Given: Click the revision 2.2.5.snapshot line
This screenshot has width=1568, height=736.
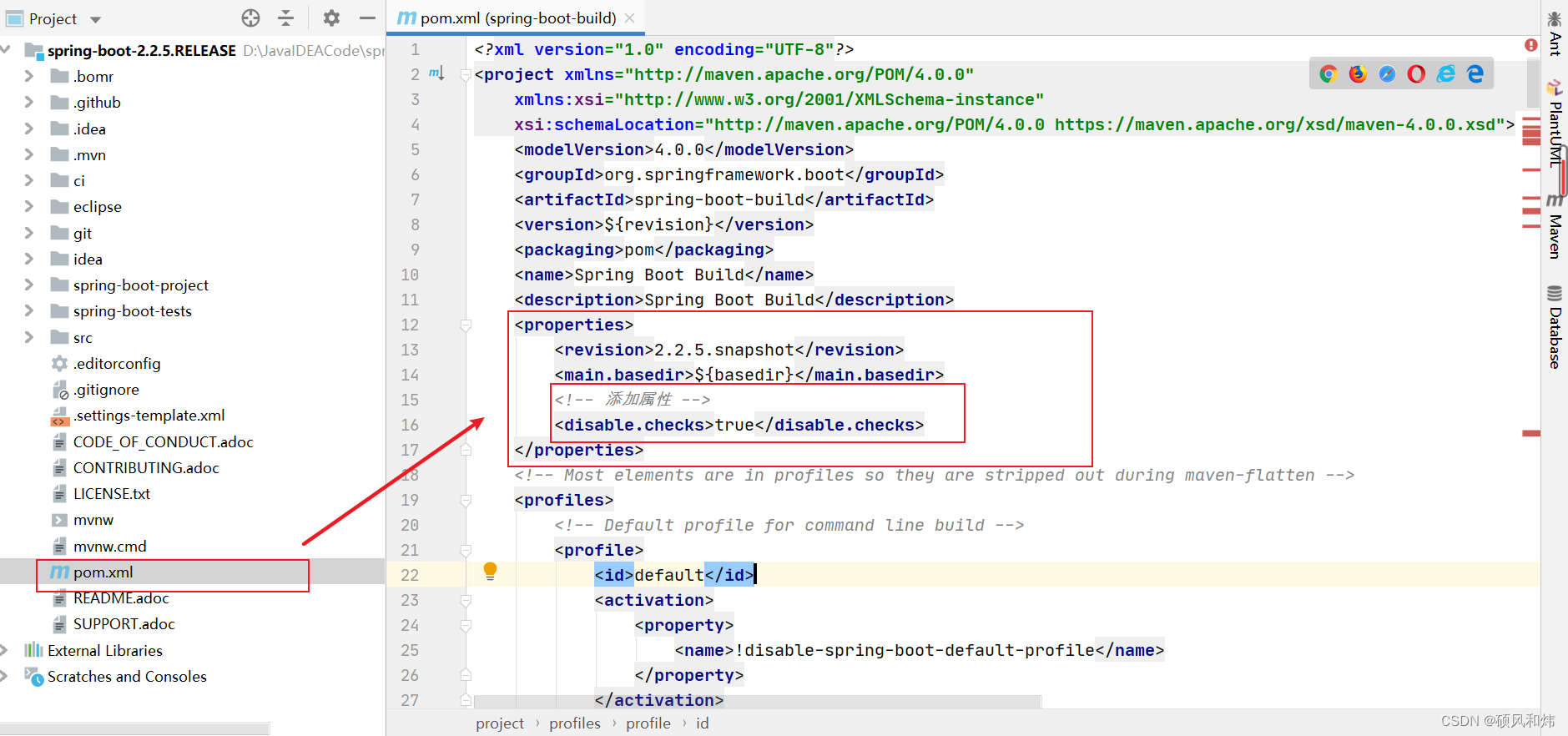Looking at the screenshot, I should tap(729, 350).
